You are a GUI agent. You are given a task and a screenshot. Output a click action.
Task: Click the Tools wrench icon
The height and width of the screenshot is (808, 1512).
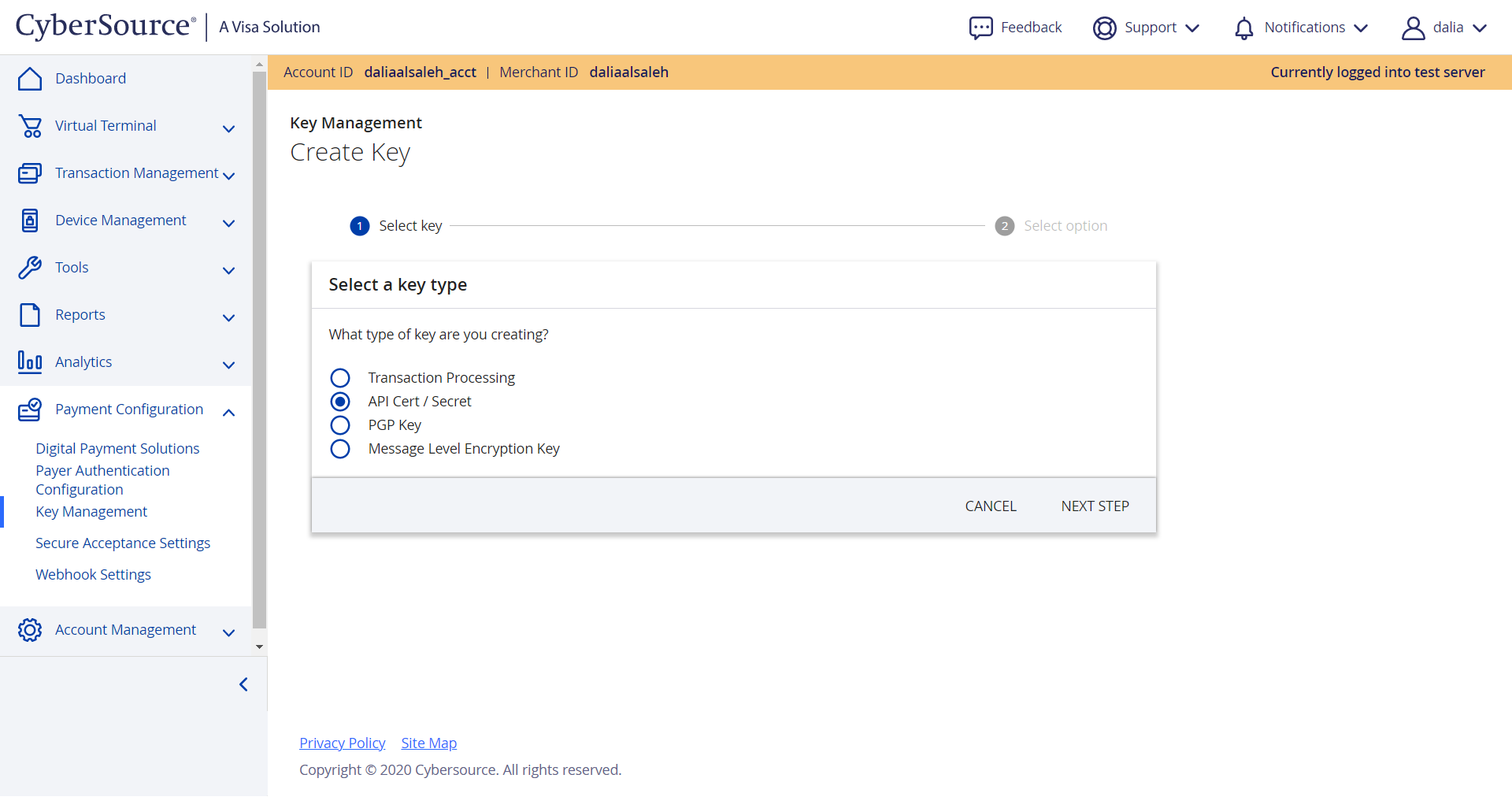click(30, 268)
